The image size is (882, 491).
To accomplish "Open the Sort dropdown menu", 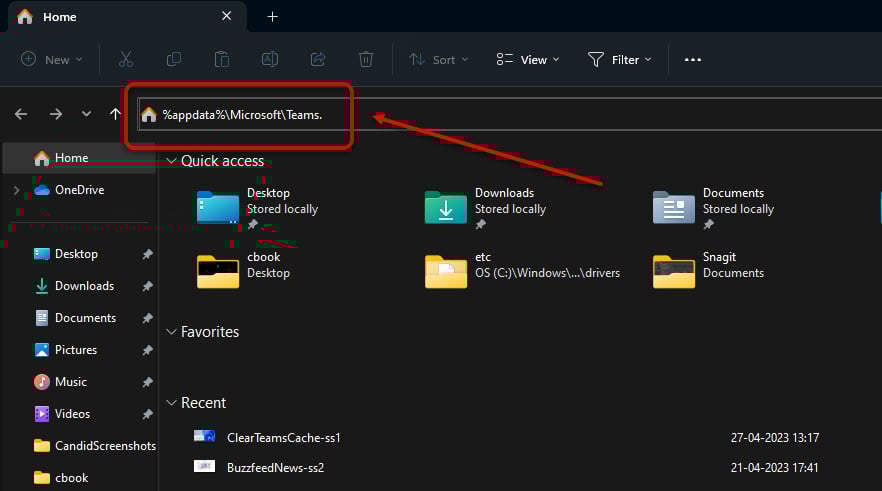I will tap(439, 60).
